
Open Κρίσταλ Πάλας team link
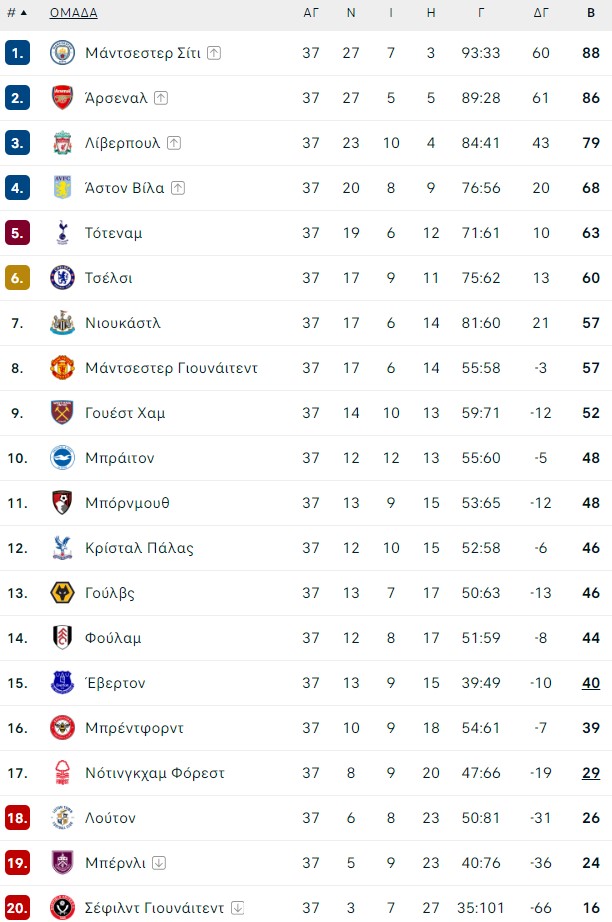coord(139,548)
